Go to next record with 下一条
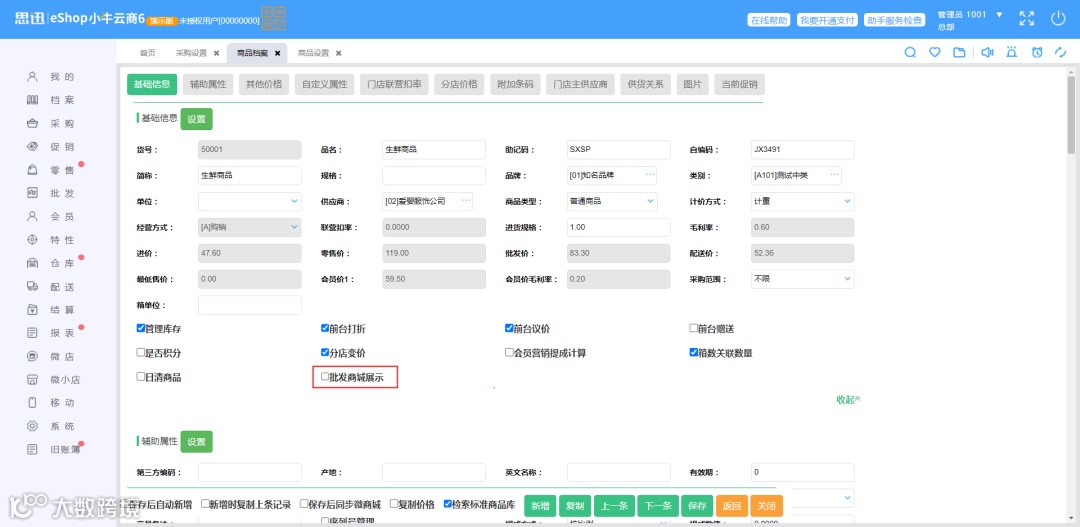The width and height of the screenshot is (1080, 527). coord(658,506)
